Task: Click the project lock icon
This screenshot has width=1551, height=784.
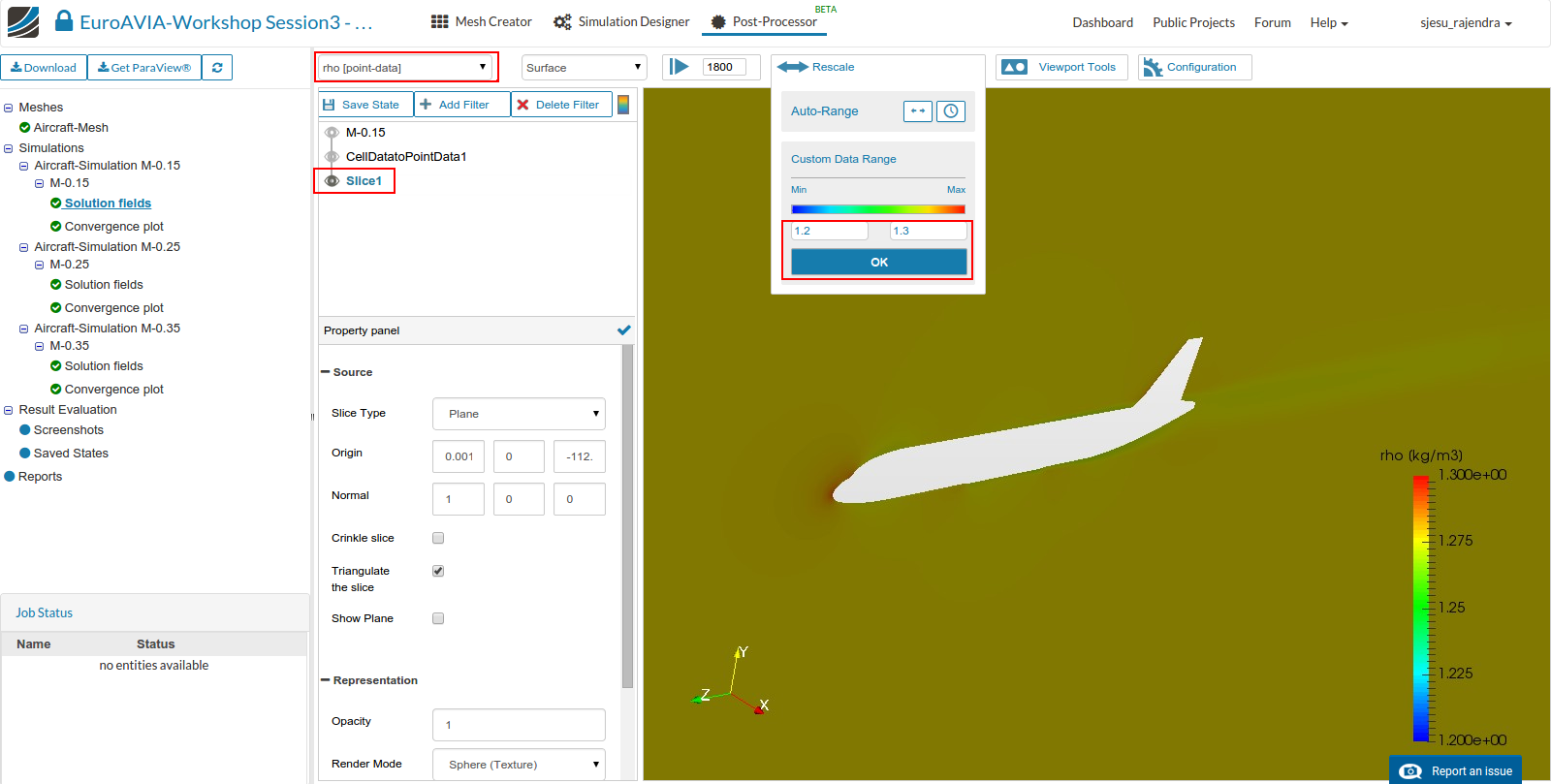Action: click(64, 21)
